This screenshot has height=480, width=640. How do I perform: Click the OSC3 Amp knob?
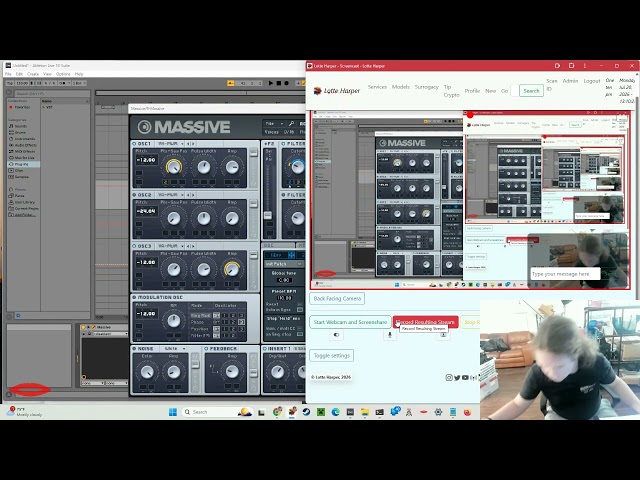coord(232,269)
